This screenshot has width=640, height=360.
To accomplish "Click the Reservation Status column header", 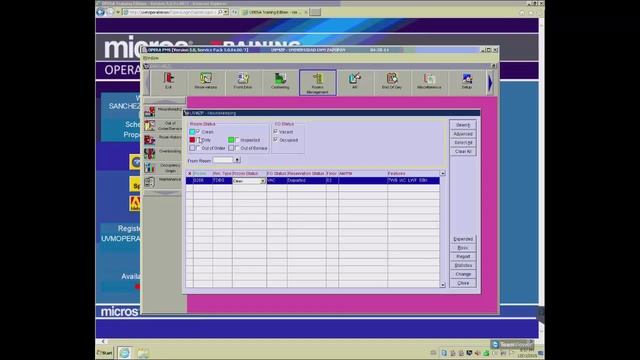I will coord(307,173).
